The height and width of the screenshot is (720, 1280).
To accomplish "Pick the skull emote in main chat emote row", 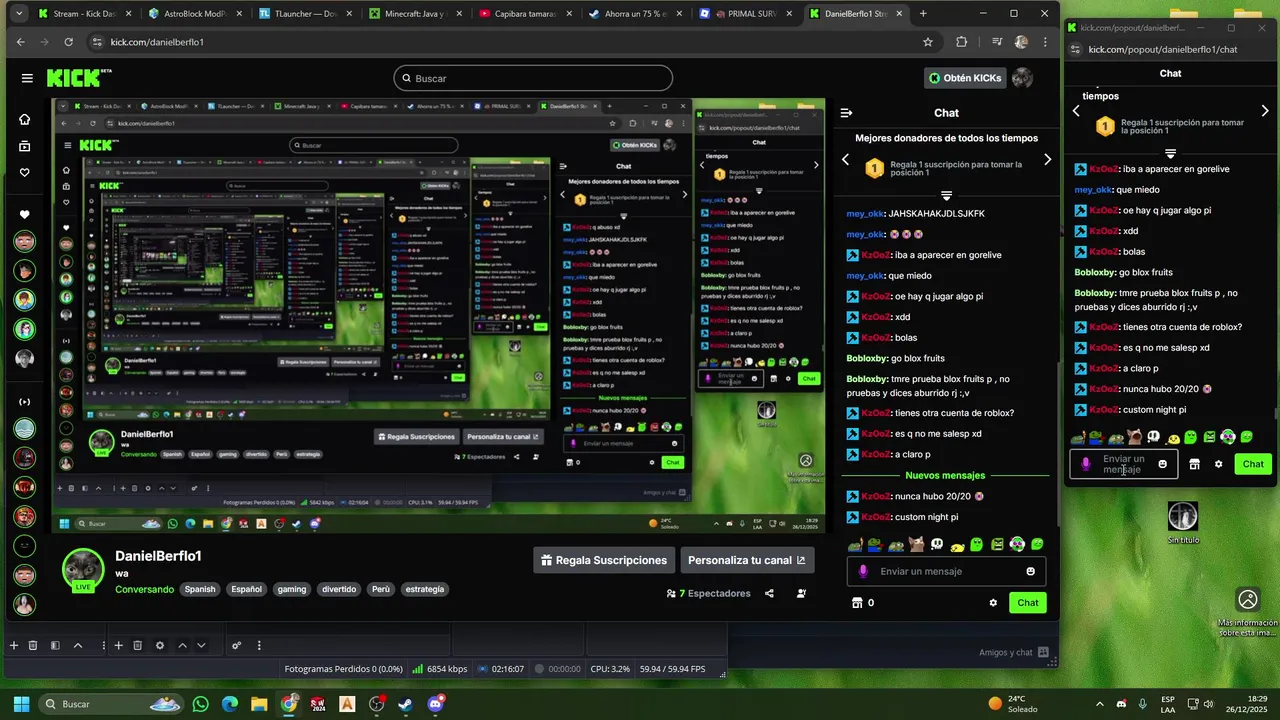I will tap(937, 545).
